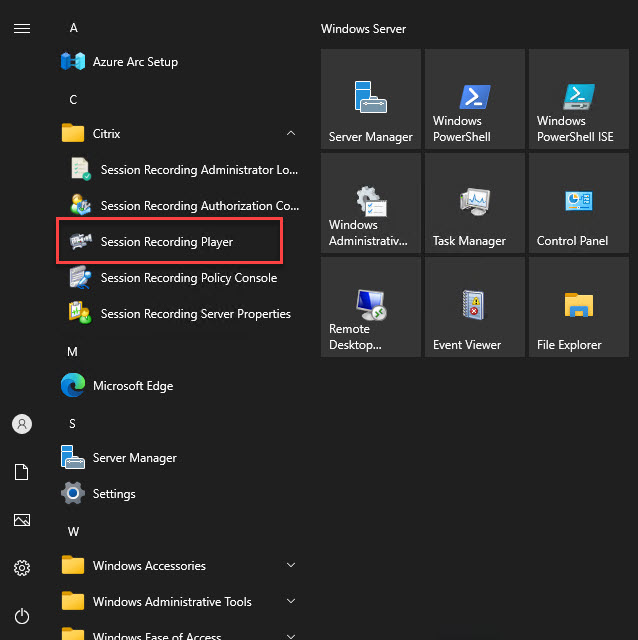Click the Citrix folder icon
The height and width of the screenshot is (640, 638).
[73, 133]
